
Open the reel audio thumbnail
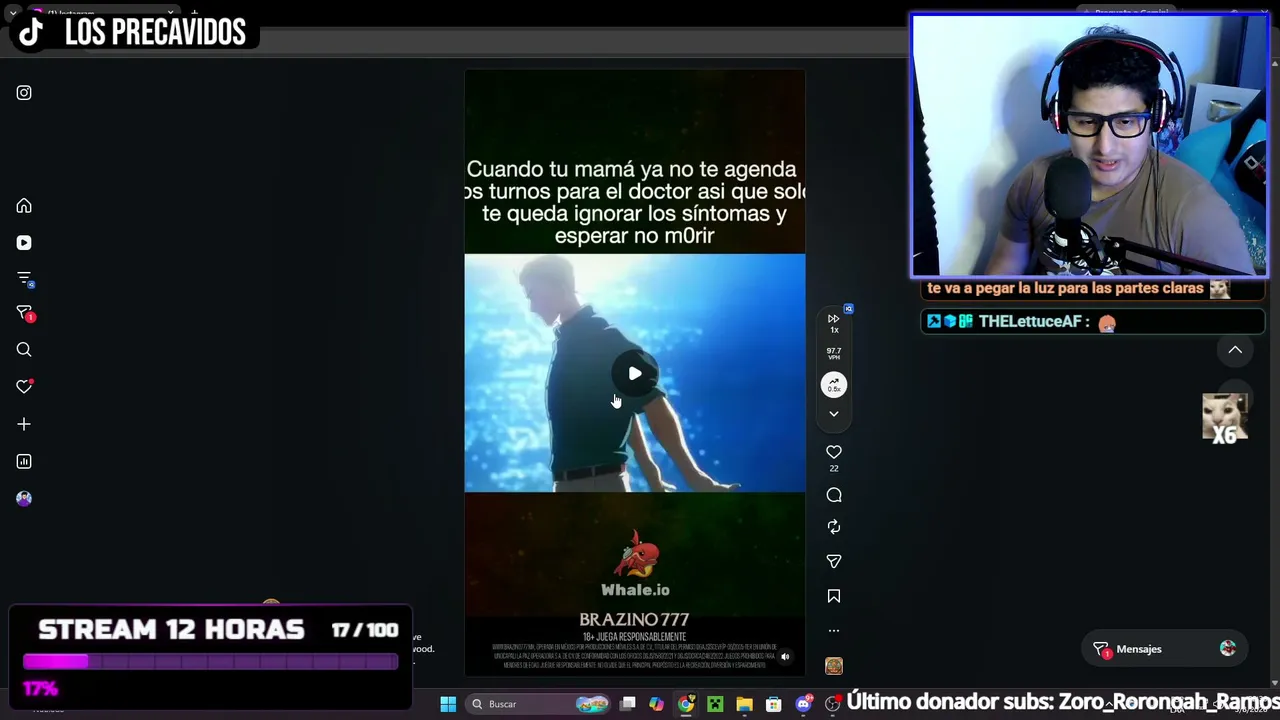[x=834, y=666]
